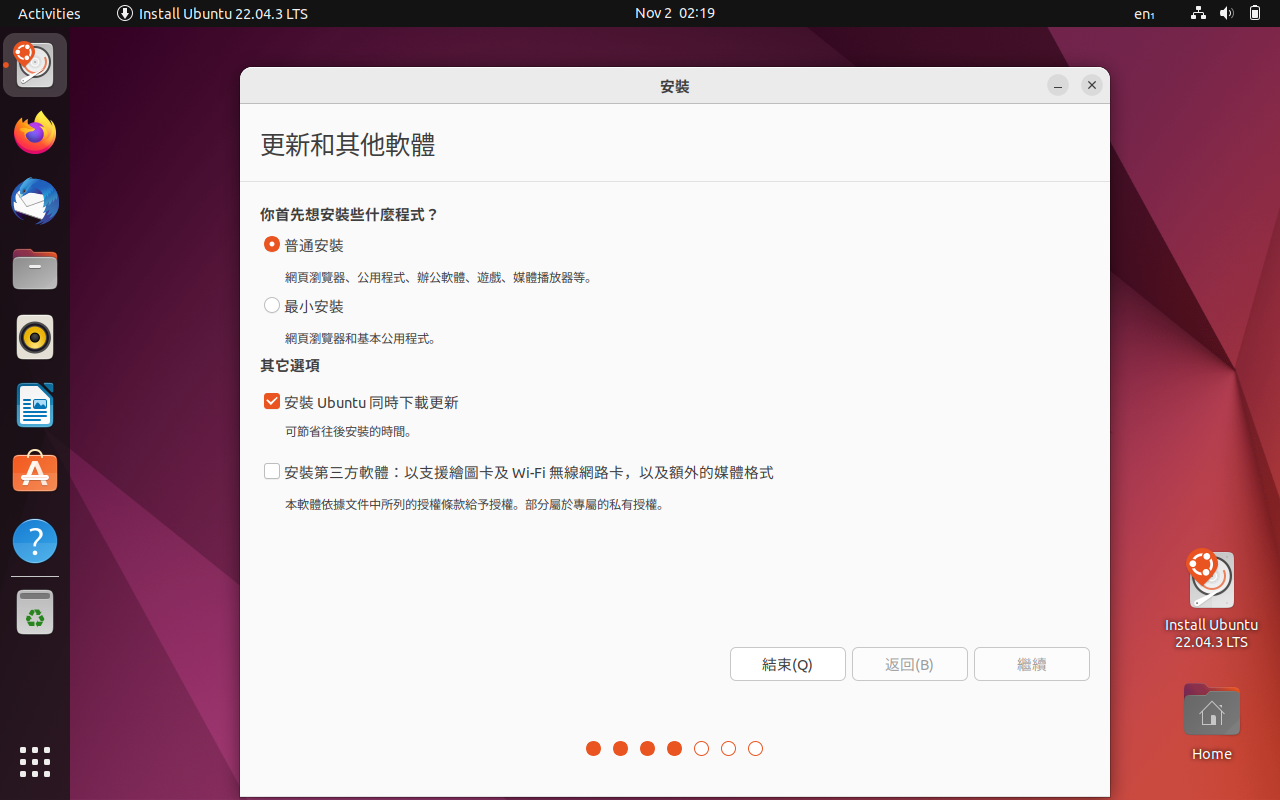This screenshot has height=800, width=1280.
Task: Click the 繼續 continue button
Action: 1032,664
